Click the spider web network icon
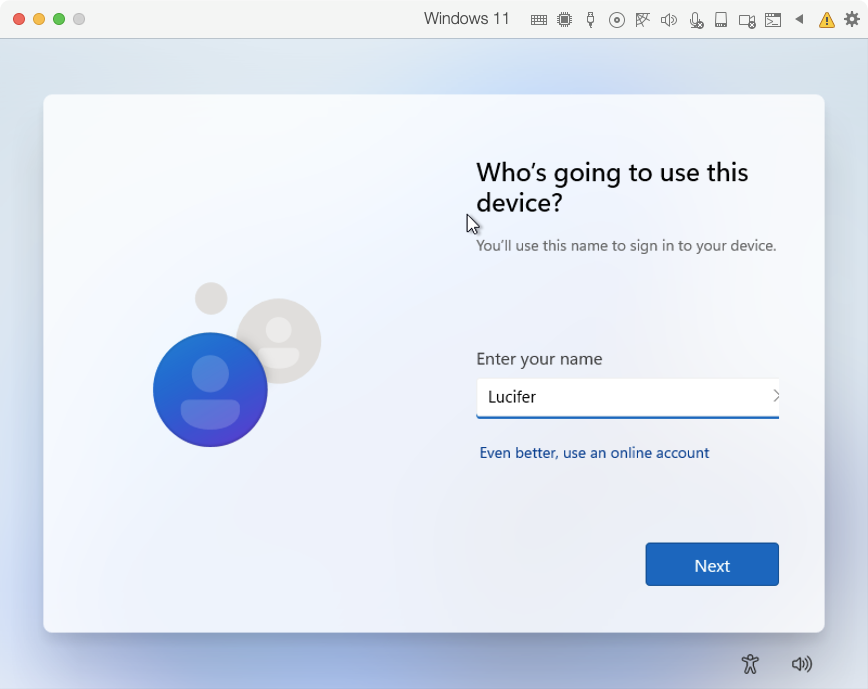Viewport: 868px width, 689px height. 642,20
